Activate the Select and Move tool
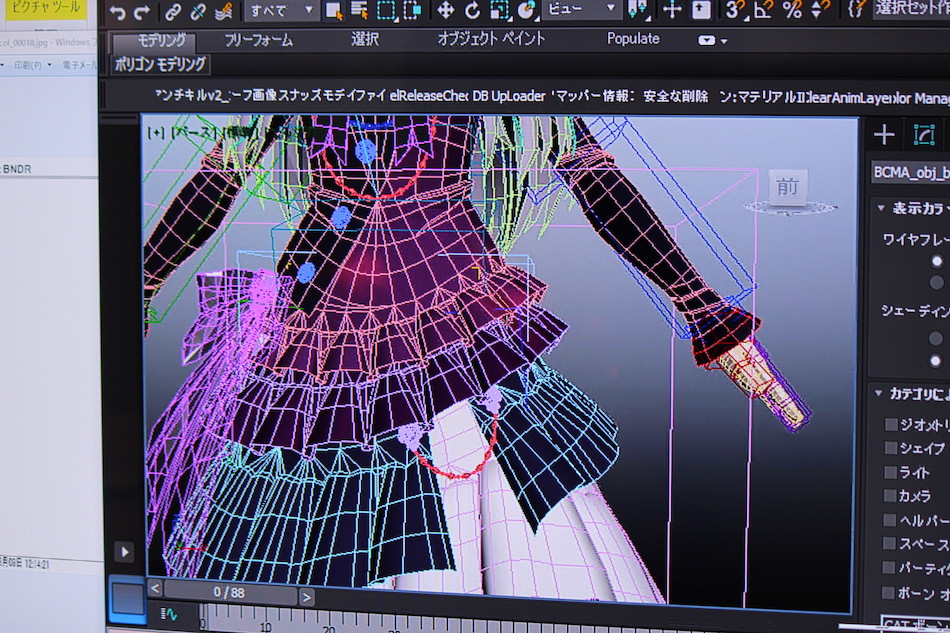This screenshot has height=633, width=950. (445, 11)
